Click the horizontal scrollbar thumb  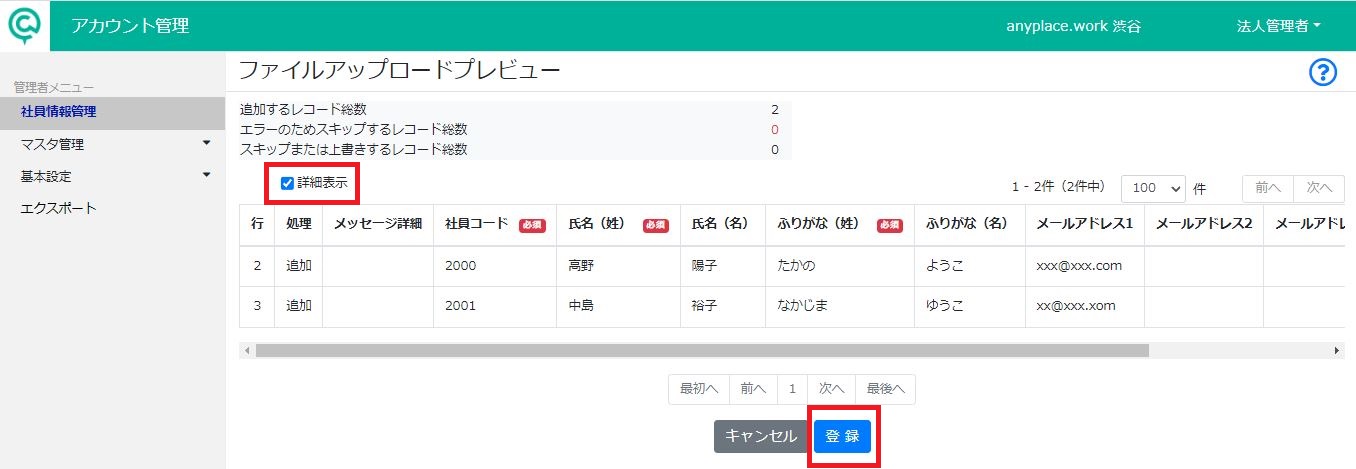(x=702, y=351)
